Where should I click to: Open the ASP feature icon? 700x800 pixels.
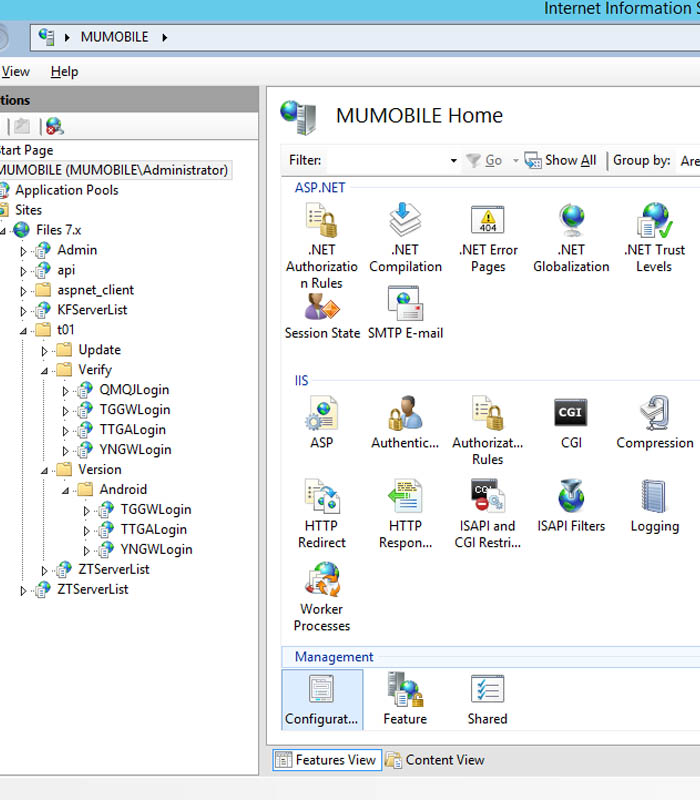[x=321, y=422]
